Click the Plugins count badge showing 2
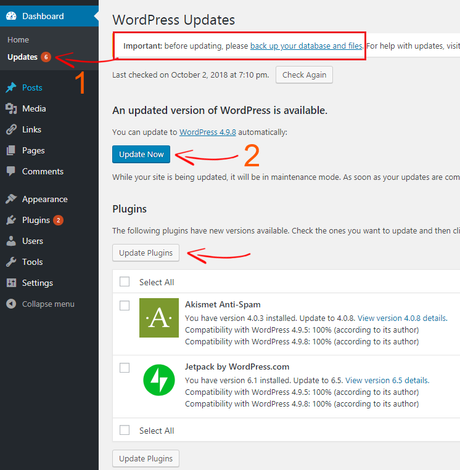 58,220
